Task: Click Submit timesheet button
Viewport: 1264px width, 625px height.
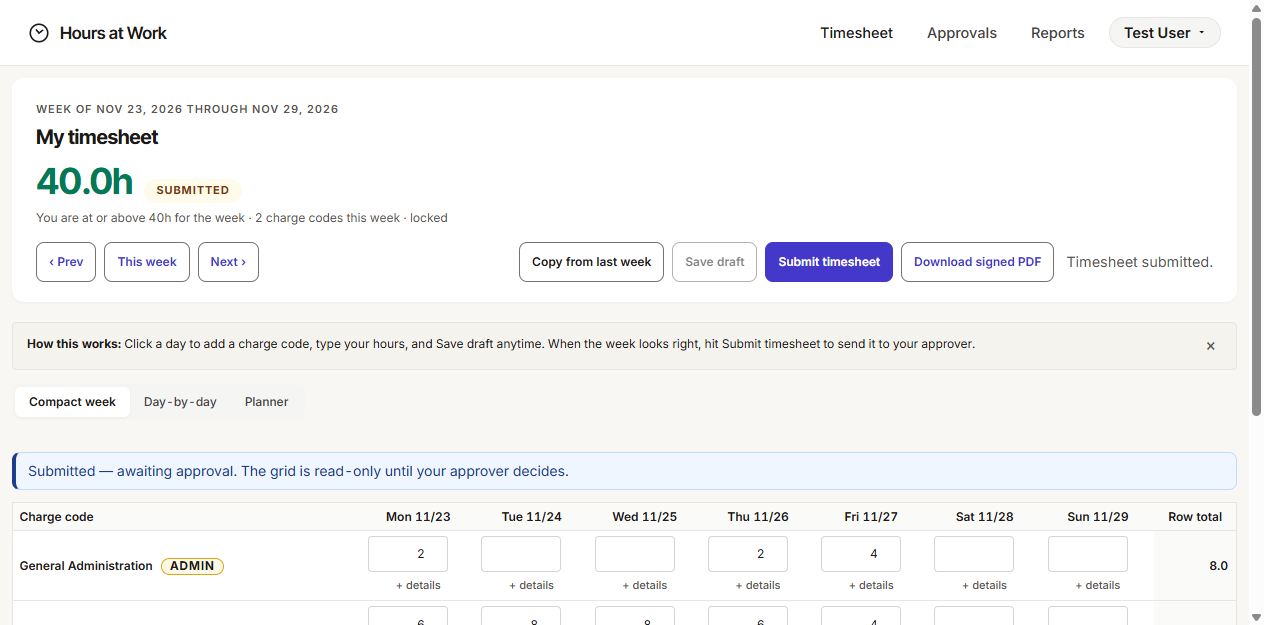Action: coord(829,262)
